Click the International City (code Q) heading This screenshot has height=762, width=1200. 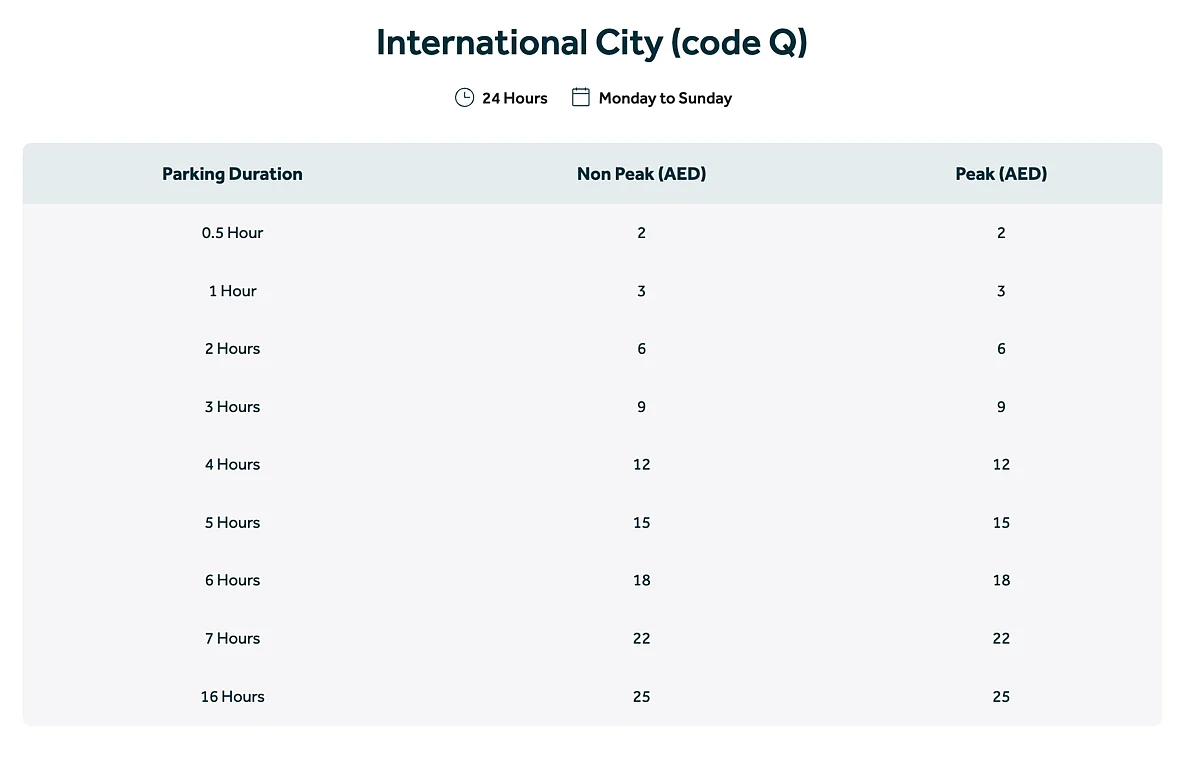(x=591, y=43)
